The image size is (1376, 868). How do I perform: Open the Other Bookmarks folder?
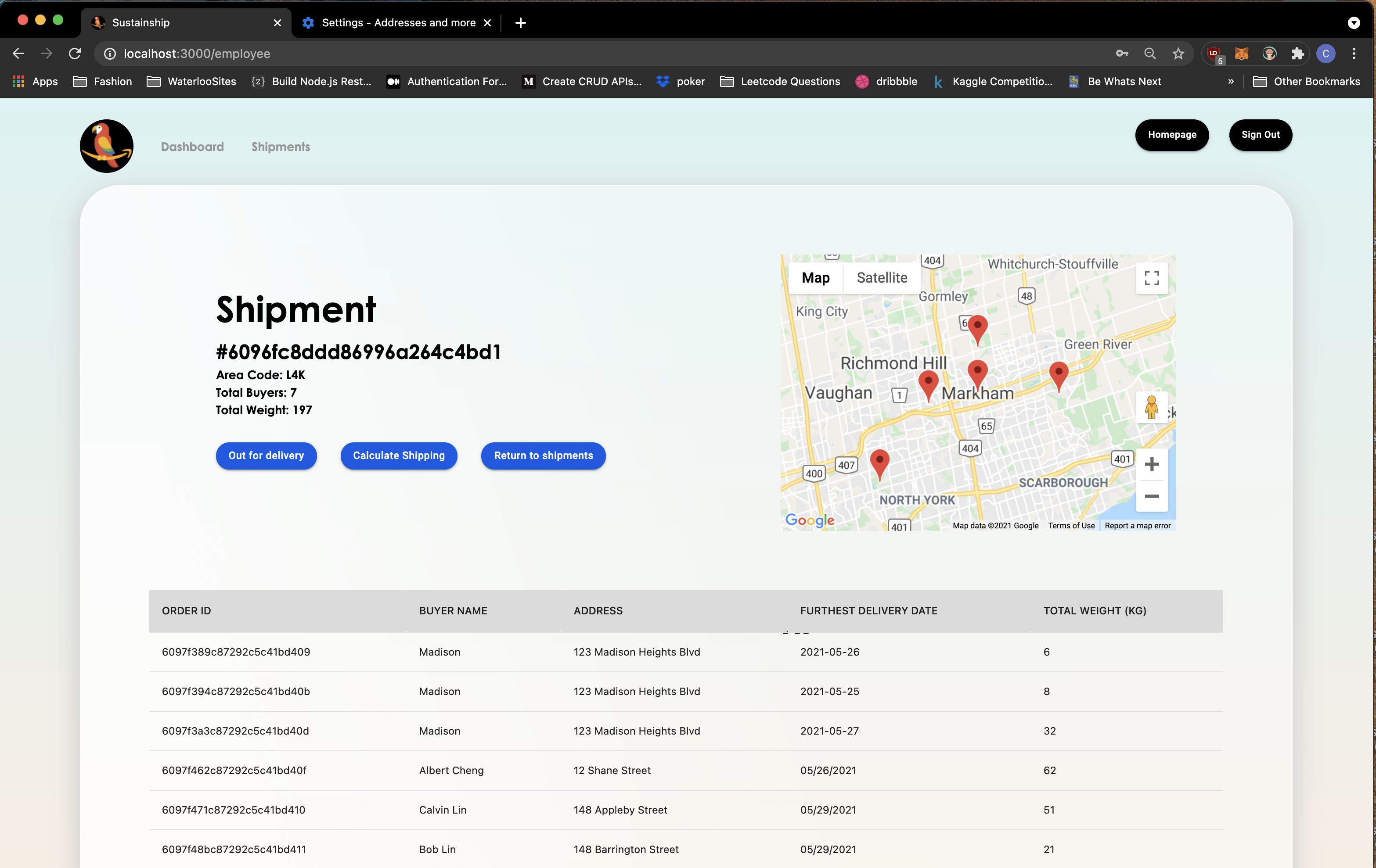(x=1306, y=82)
